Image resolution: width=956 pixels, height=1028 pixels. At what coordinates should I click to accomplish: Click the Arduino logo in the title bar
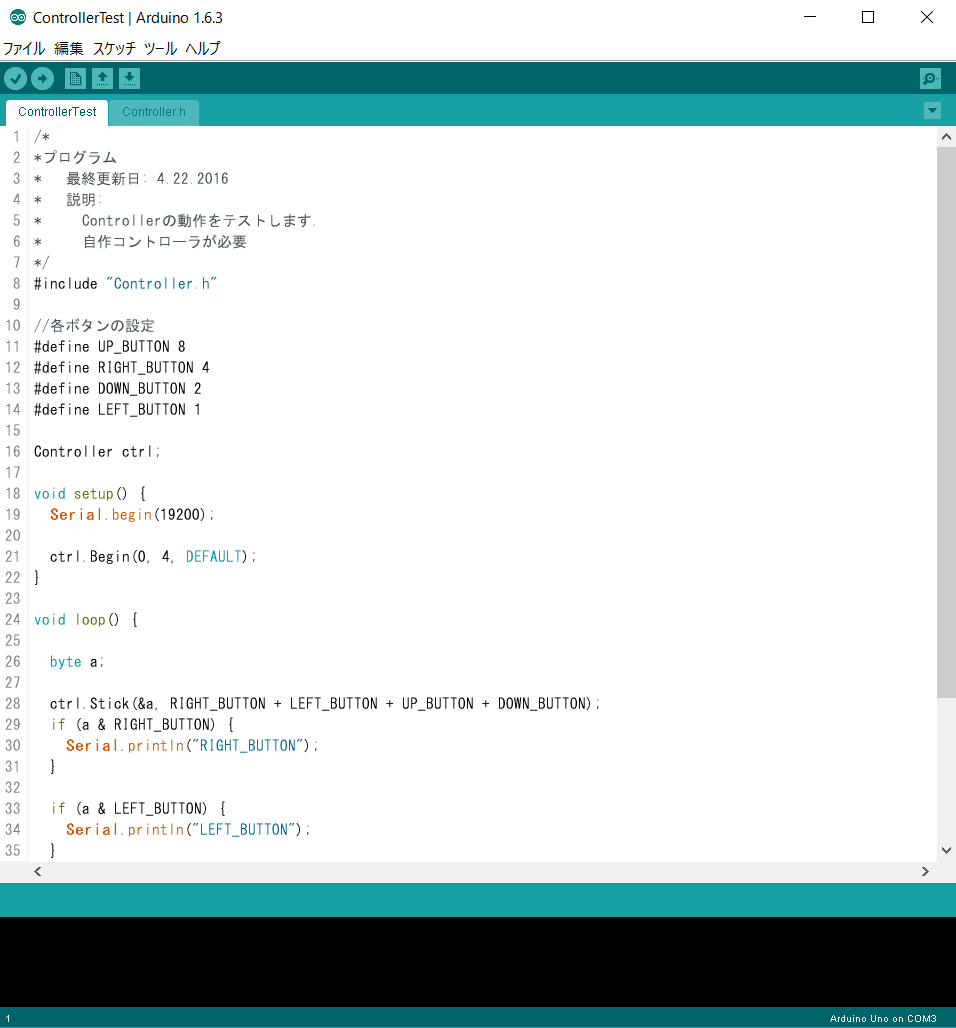18,18
